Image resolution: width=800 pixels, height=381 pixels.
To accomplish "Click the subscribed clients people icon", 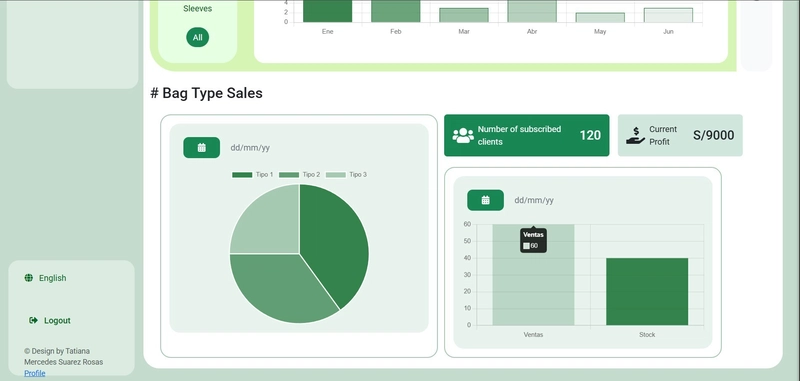I will coord(463,135).
